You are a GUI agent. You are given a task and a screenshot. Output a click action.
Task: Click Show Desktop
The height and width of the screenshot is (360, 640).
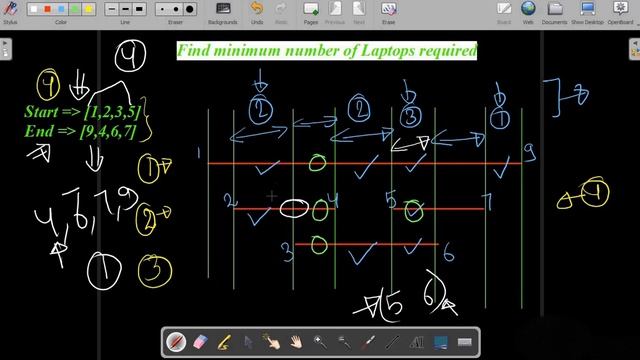(x=587, y=13)
